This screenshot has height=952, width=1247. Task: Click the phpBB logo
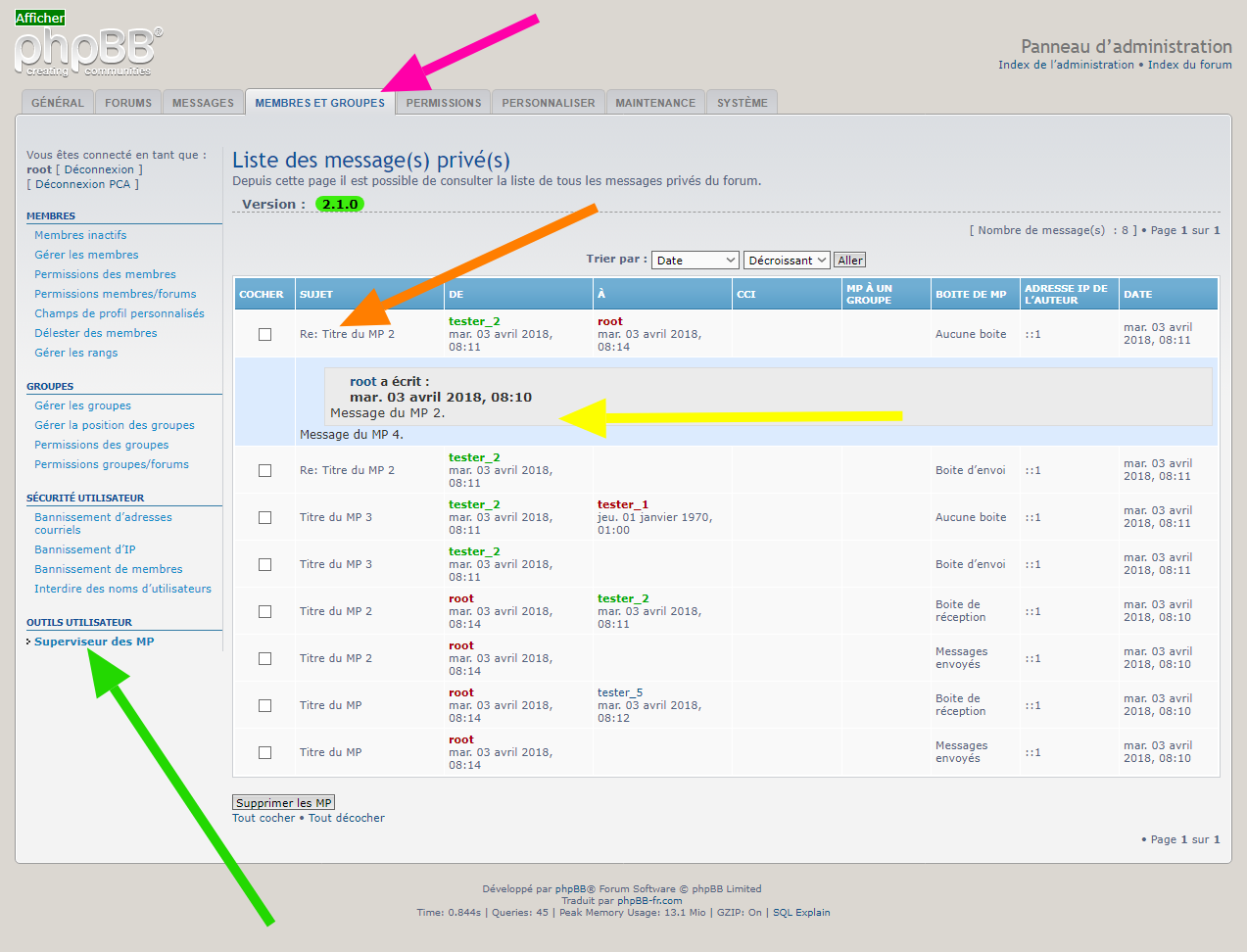pyautogui.click(x=86, y=51)
